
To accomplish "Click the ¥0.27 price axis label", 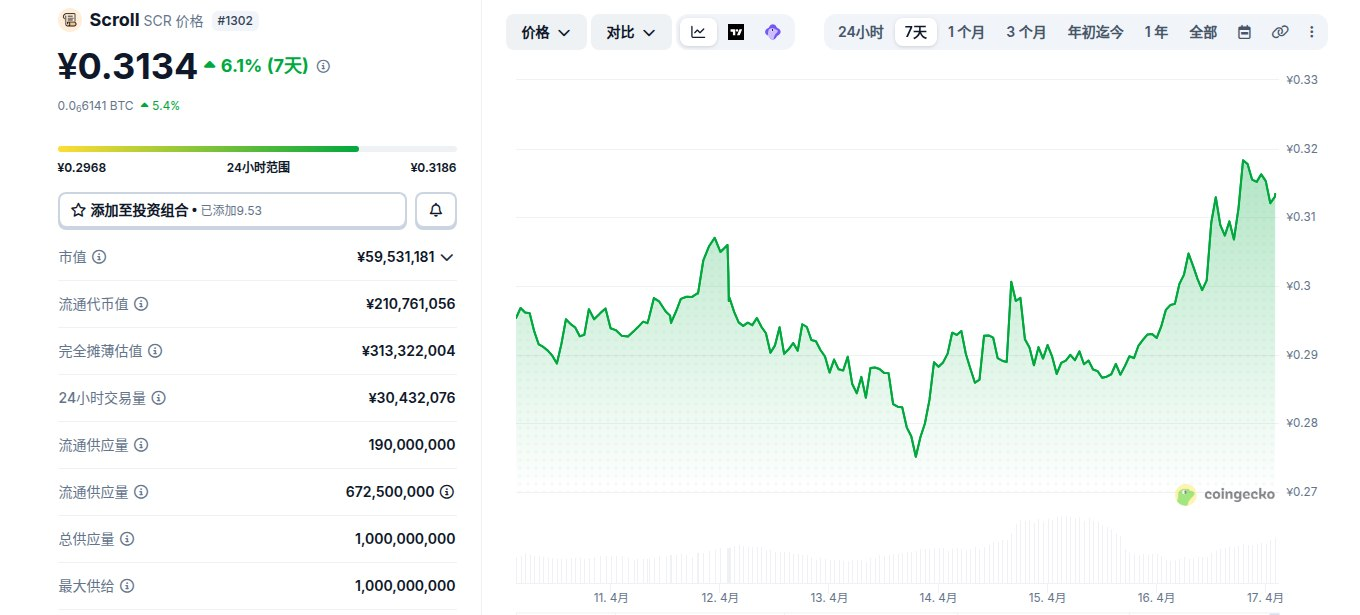I will click(1301, 491).
